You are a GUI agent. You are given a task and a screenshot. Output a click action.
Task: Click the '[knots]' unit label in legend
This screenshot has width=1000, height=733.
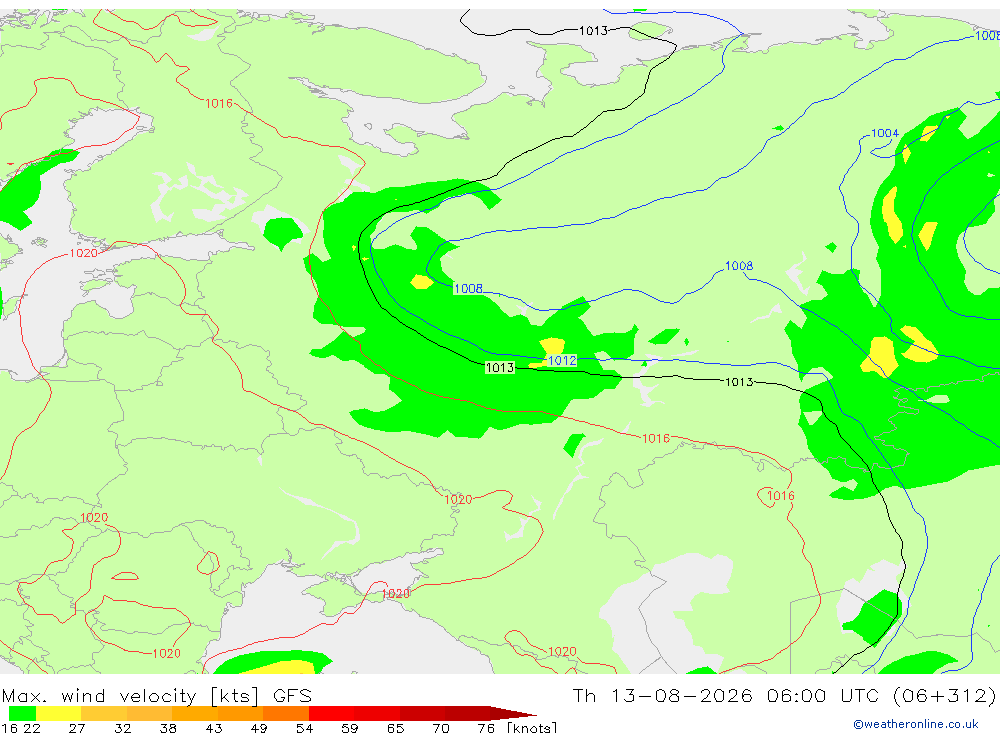tap(532, 727)
